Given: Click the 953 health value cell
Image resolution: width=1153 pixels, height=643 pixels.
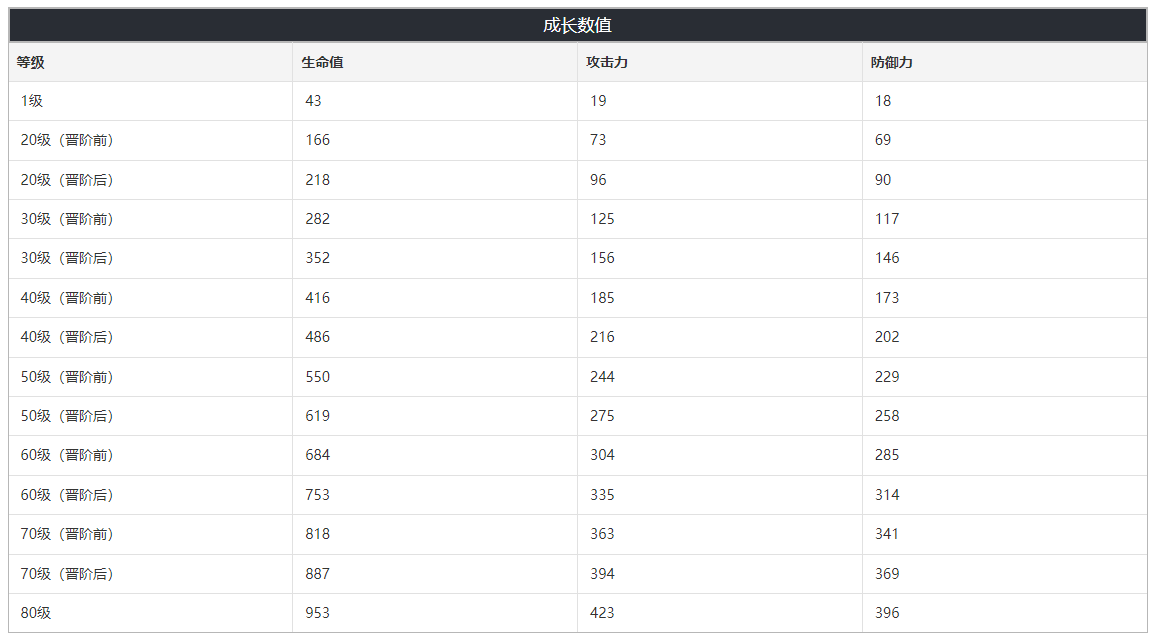Looking at the screenshot, I should pos(318,613).
